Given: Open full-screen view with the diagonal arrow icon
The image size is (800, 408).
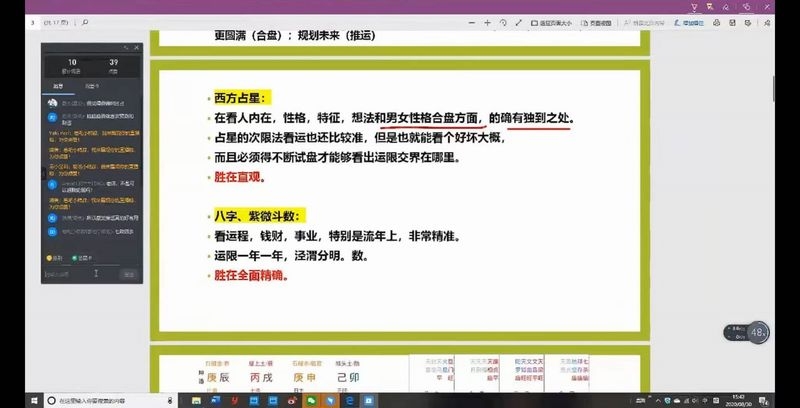Looking at the screenshot, I should coord(518,23).
